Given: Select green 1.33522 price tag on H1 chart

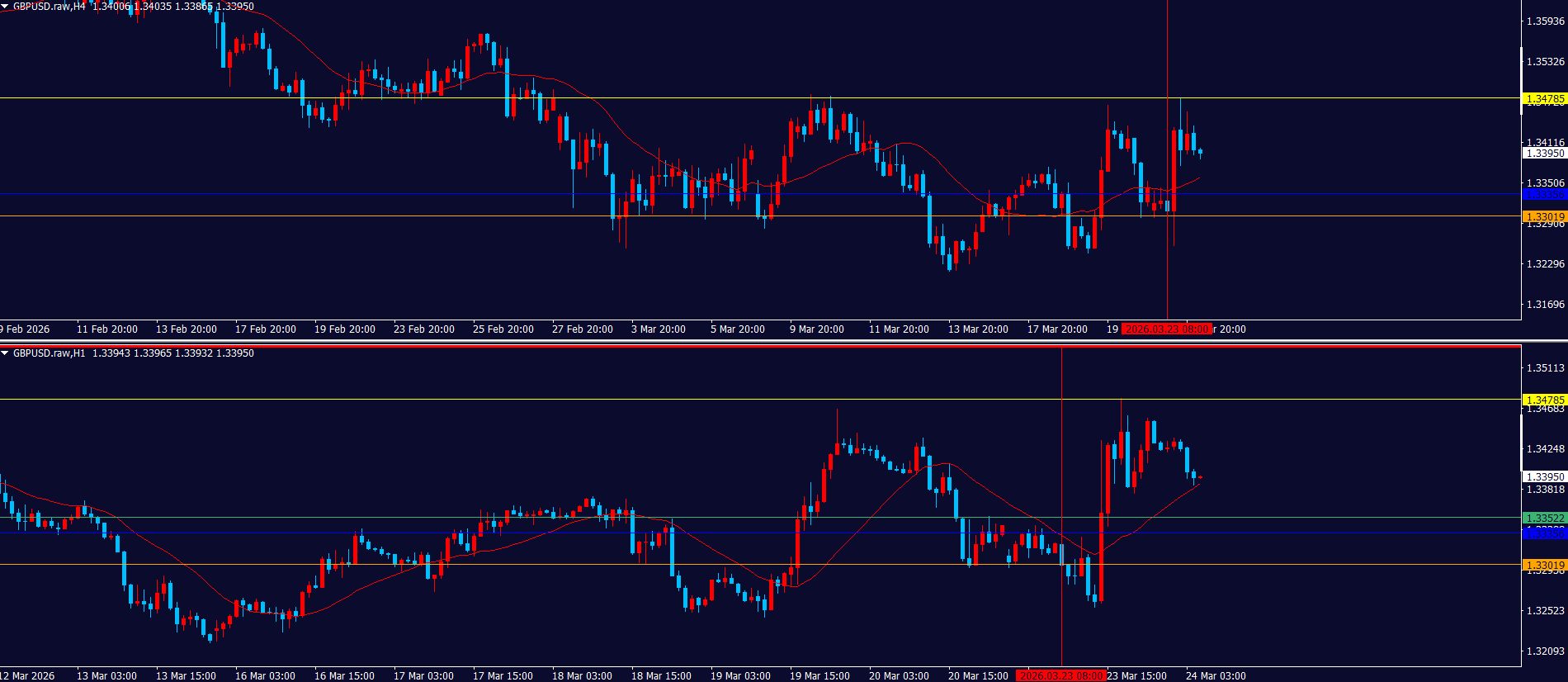Looking at the screenshot, I should (1544, 519).
